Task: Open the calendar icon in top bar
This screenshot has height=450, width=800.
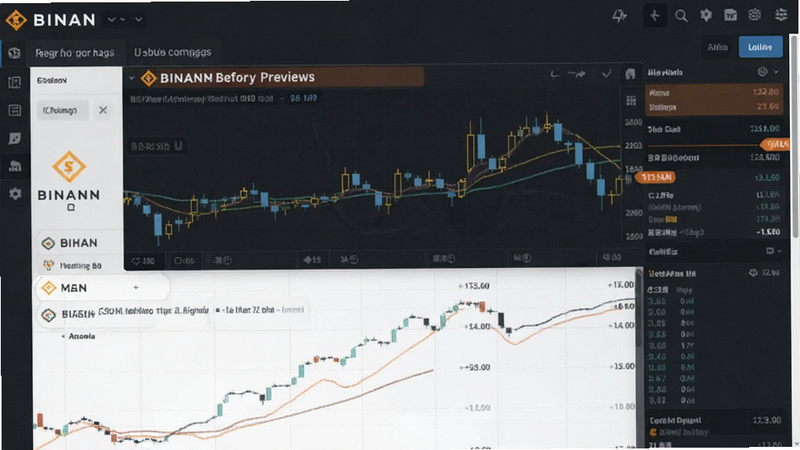Action: [x=731, y=15]
